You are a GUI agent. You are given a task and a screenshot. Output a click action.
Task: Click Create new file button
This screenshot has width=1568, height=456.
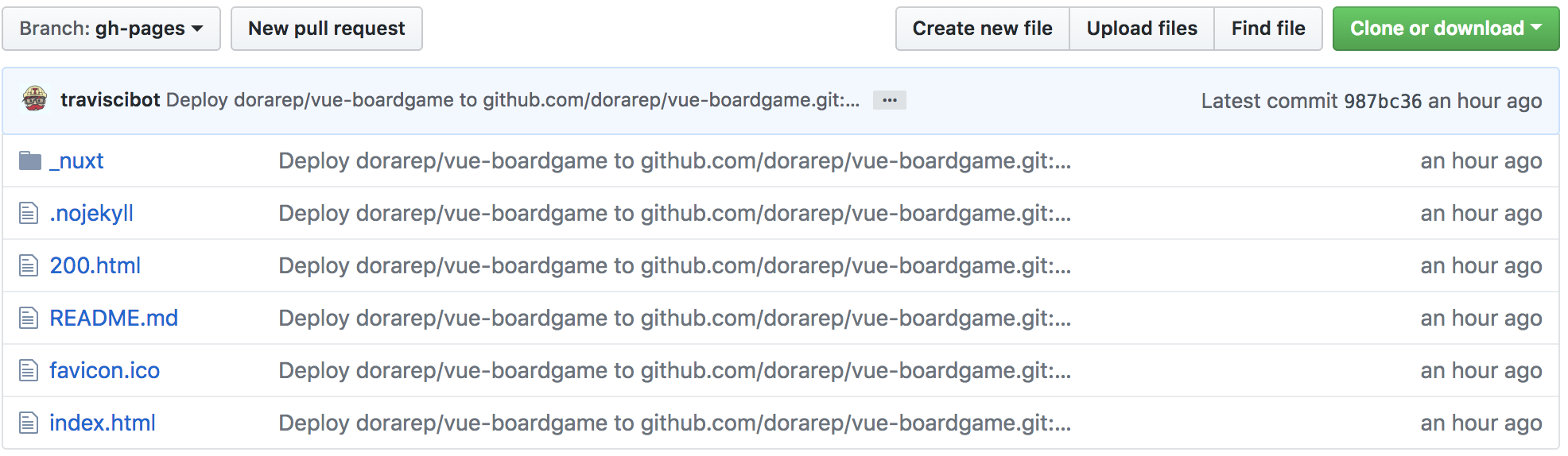point(982,29)
